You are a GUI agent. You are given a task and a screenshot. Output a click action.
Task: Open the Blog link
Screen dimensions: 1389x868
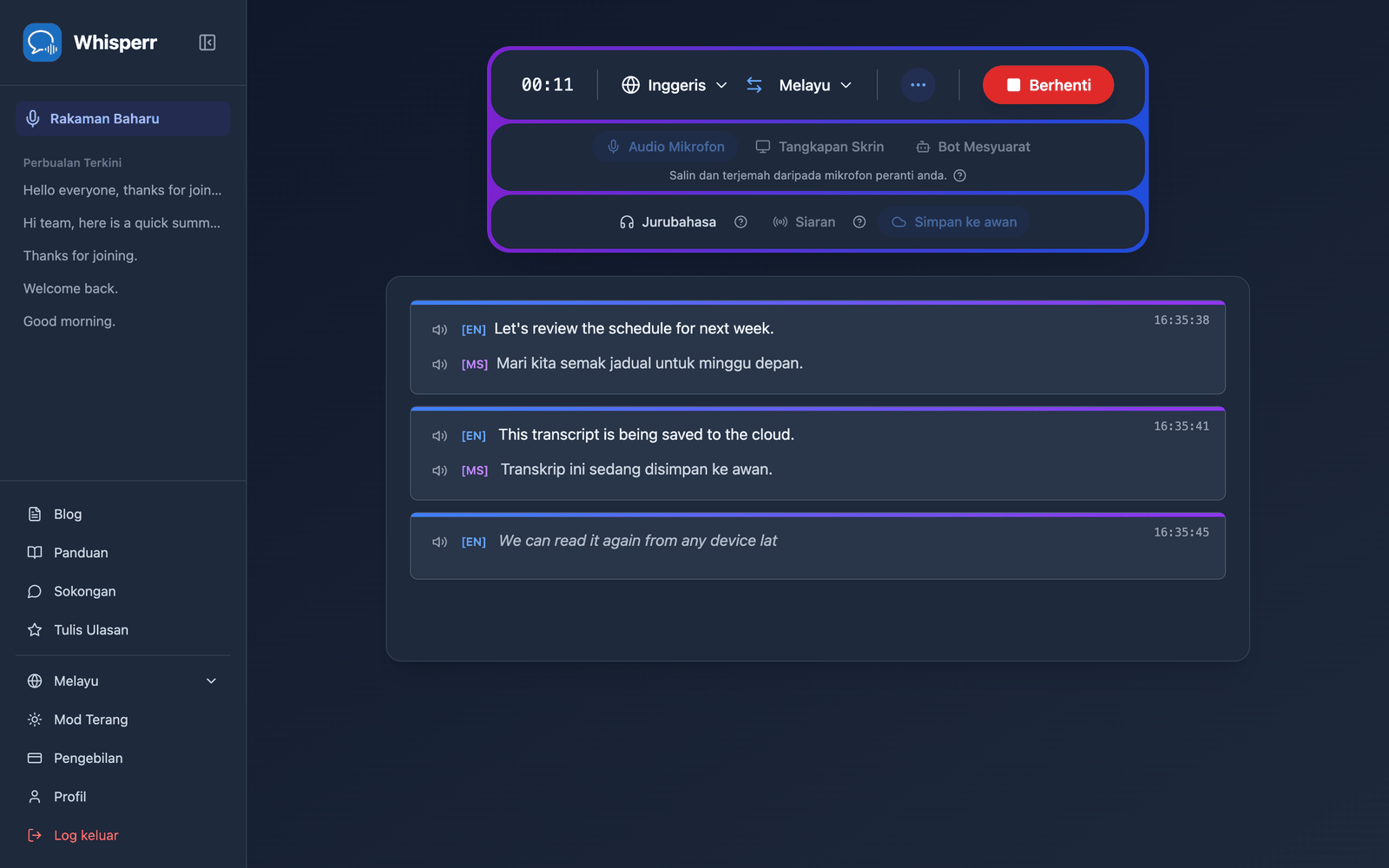pos(122,514)
